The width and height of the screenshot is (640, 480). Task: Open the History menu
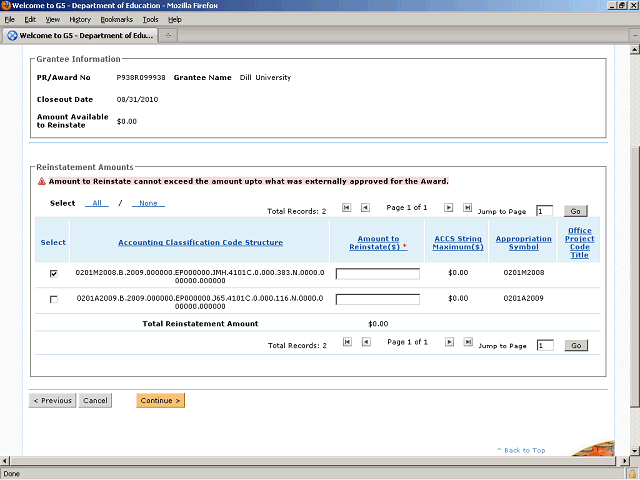coord(80,19)
